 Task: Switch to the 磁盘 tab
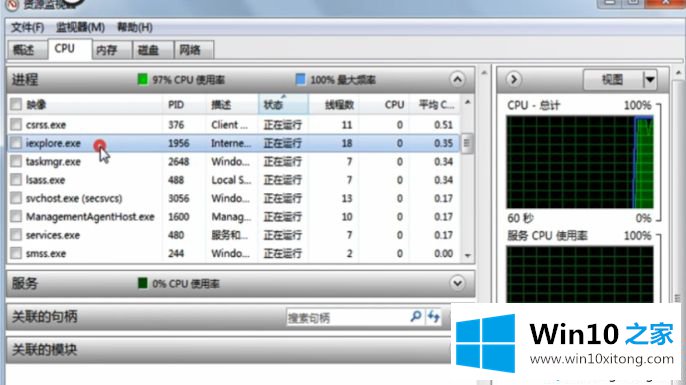pos(153,50)
